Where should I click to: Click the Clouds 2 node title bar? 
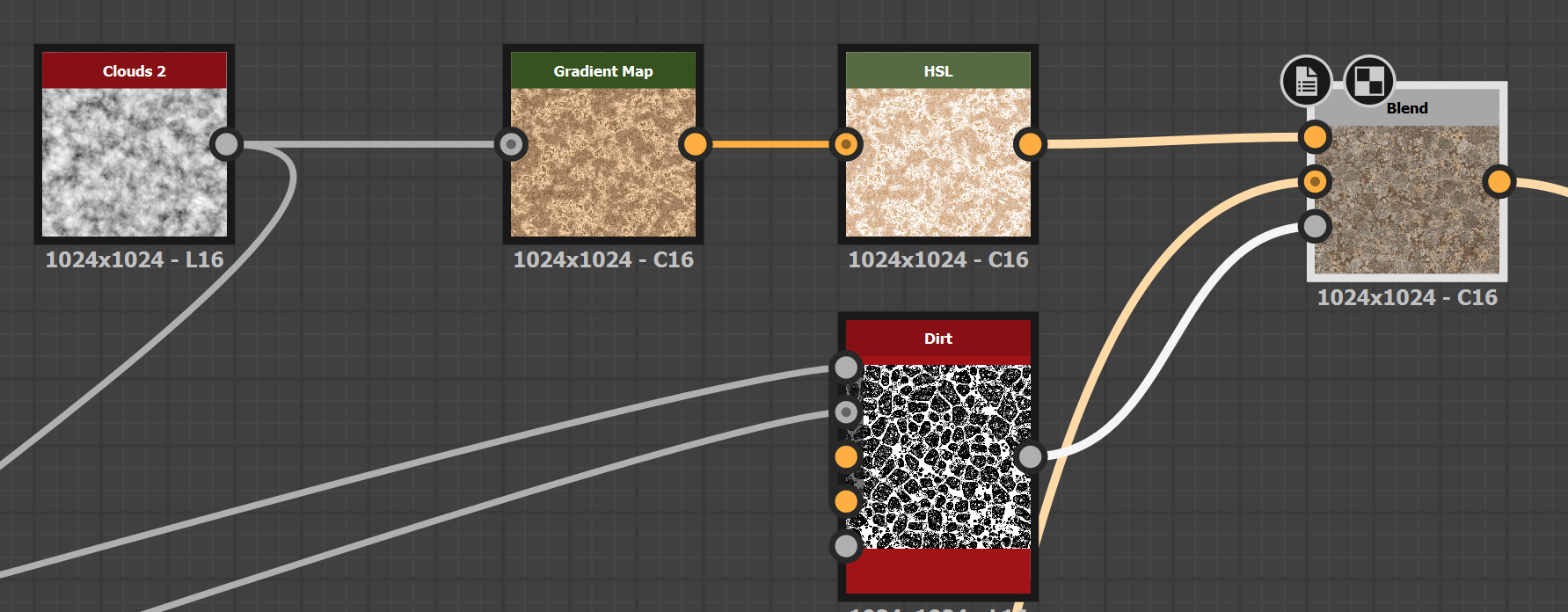(135, 70)
